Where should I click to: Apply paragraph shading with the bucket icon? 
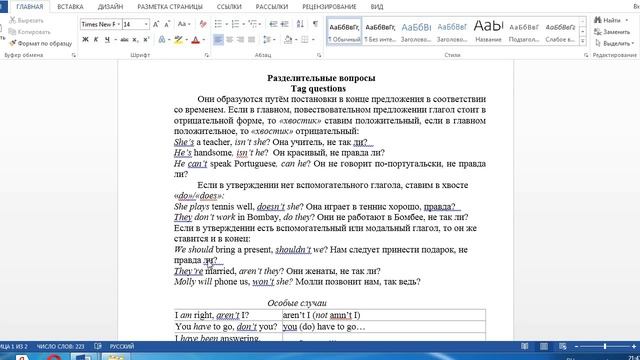coord(288,40)
